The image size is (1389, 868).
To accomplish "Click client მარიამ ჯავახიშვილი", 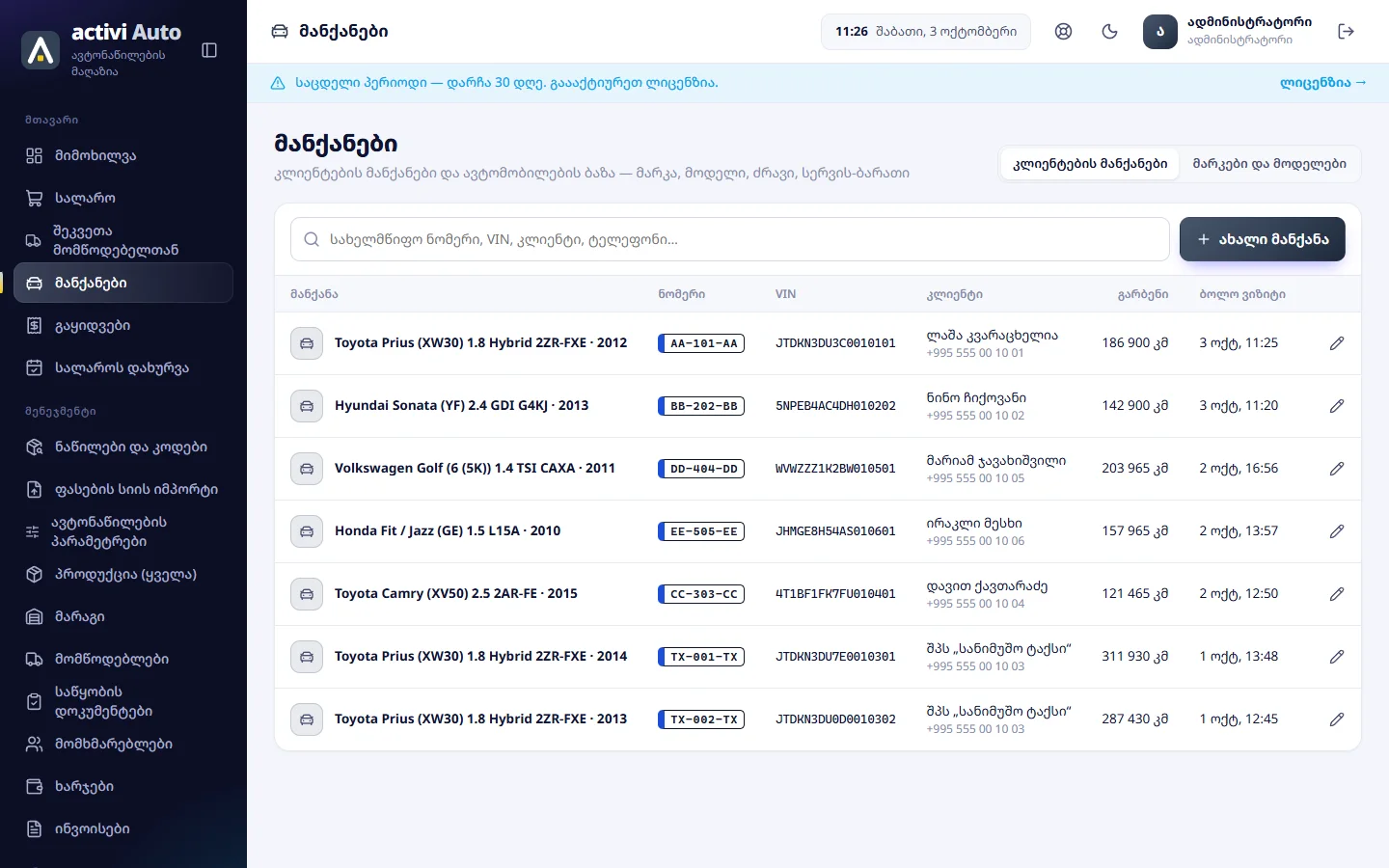I will [996, 460].
